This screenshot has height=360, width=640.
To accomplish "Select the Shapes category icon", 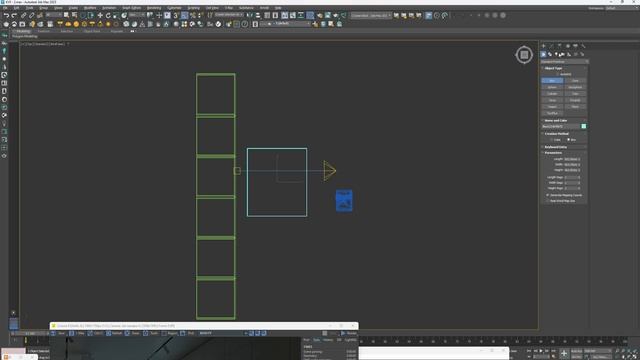I will coord(550,54).
